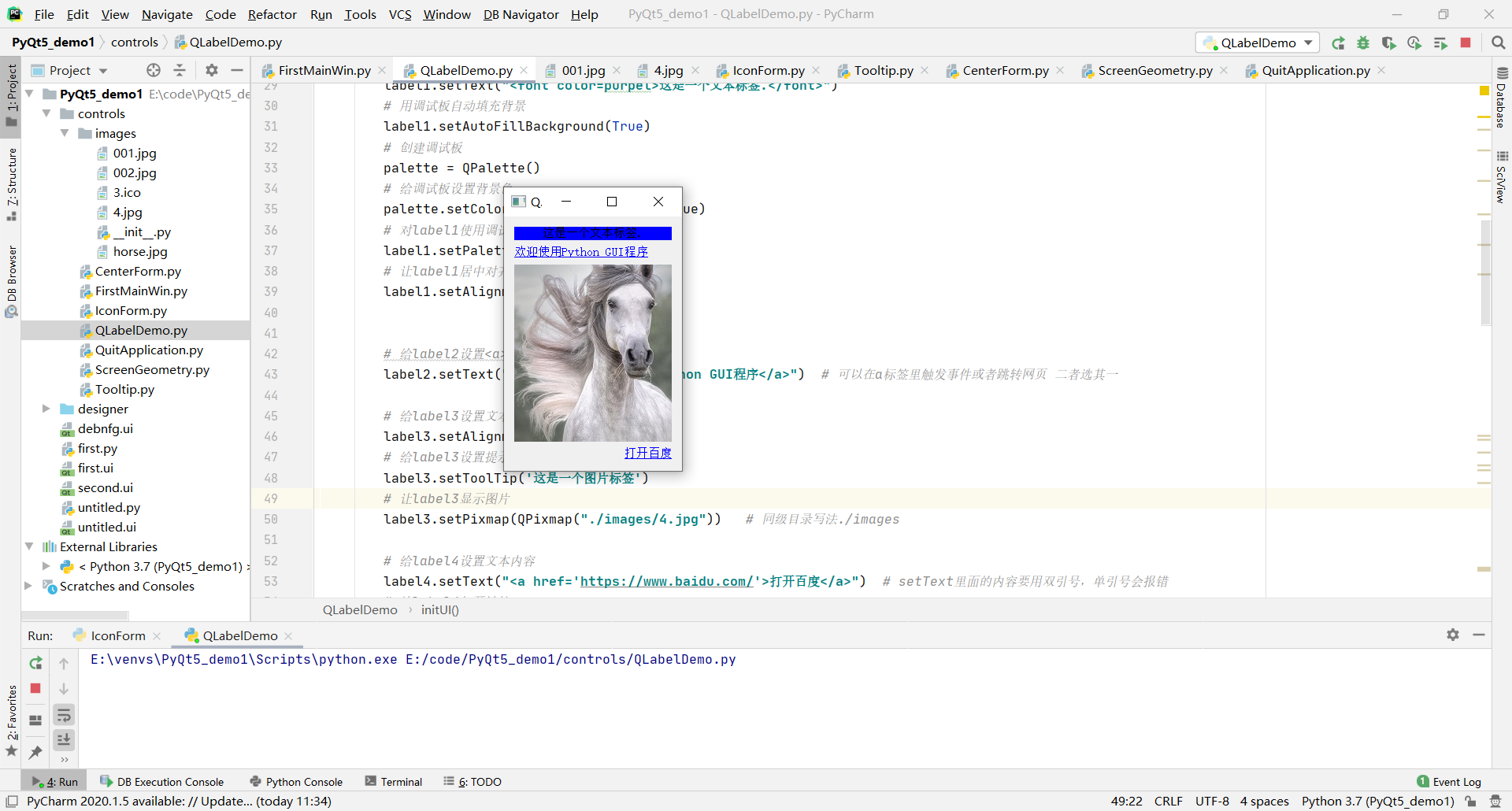Screen dimensions: 1512x811
Task: Run QLabelDemo with coverage
Action: click(1388, 43)
